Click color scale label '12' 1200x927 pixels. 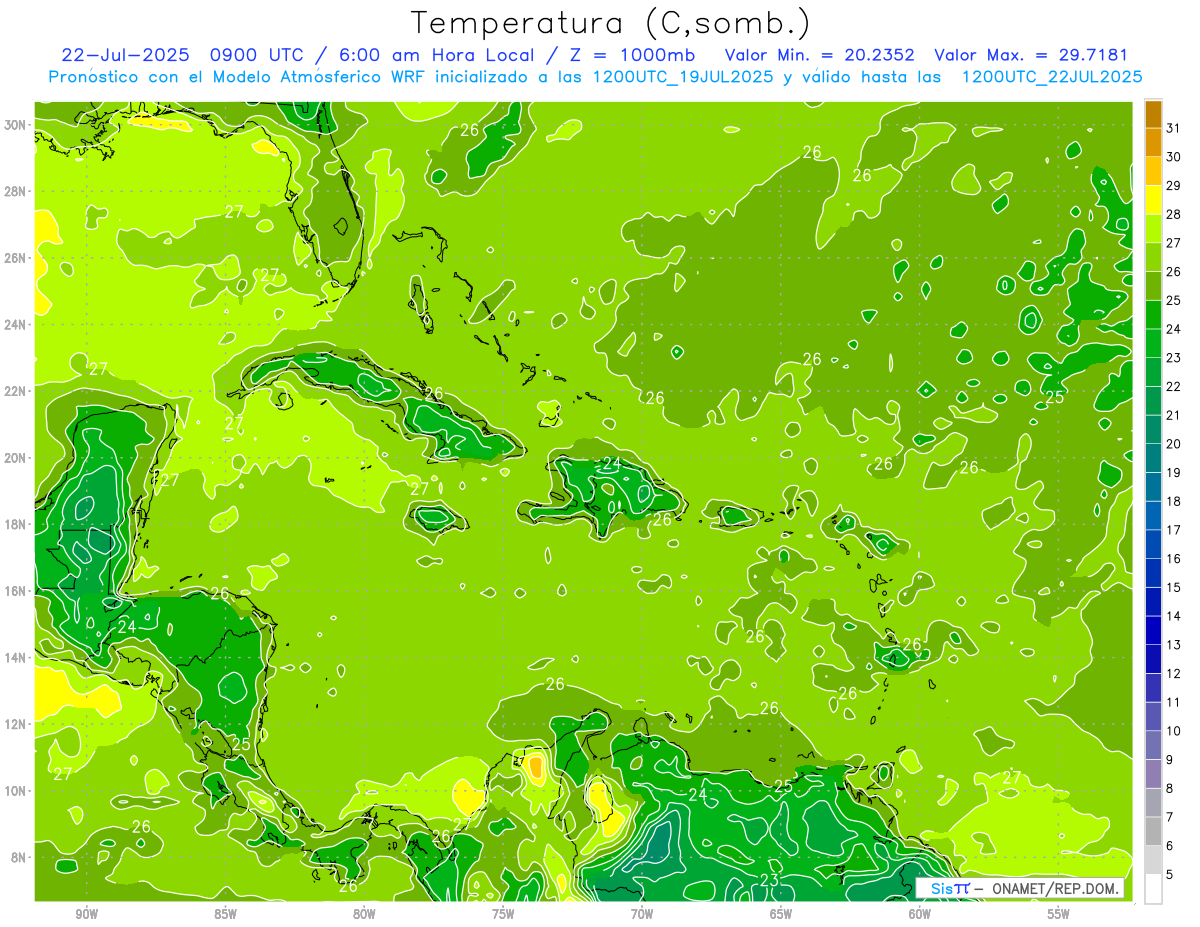click(x=1174, y=673)
